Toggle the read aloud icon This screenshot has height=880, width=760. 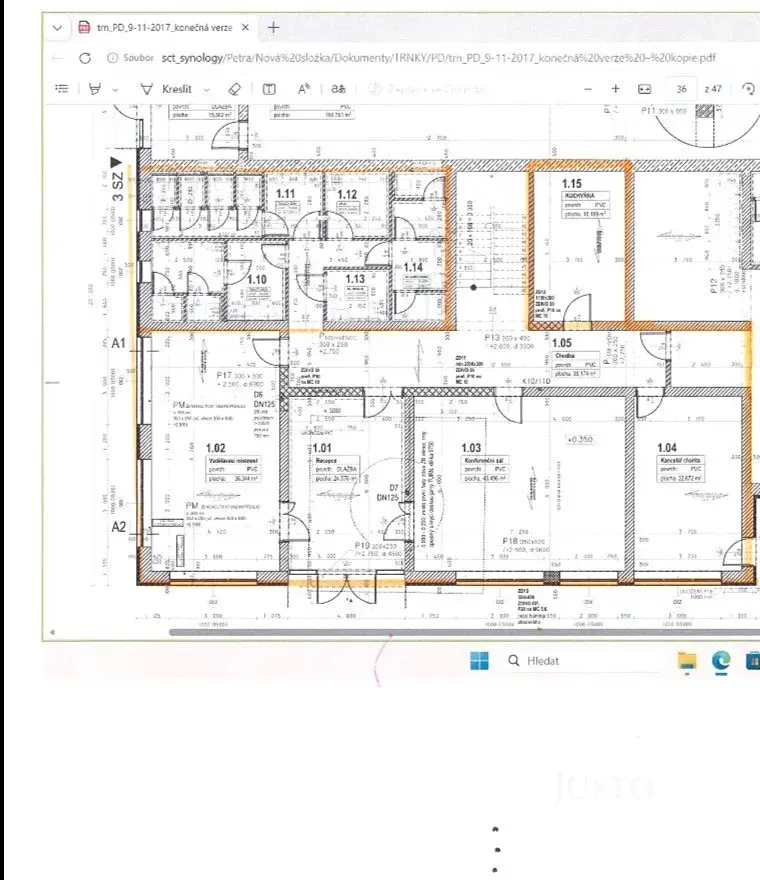pyautogui.click(x=303, y=89)
